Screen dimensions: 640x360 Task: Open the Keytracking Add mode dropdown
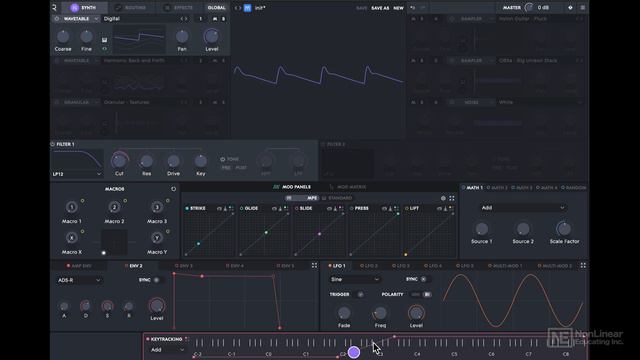point(167,350)
